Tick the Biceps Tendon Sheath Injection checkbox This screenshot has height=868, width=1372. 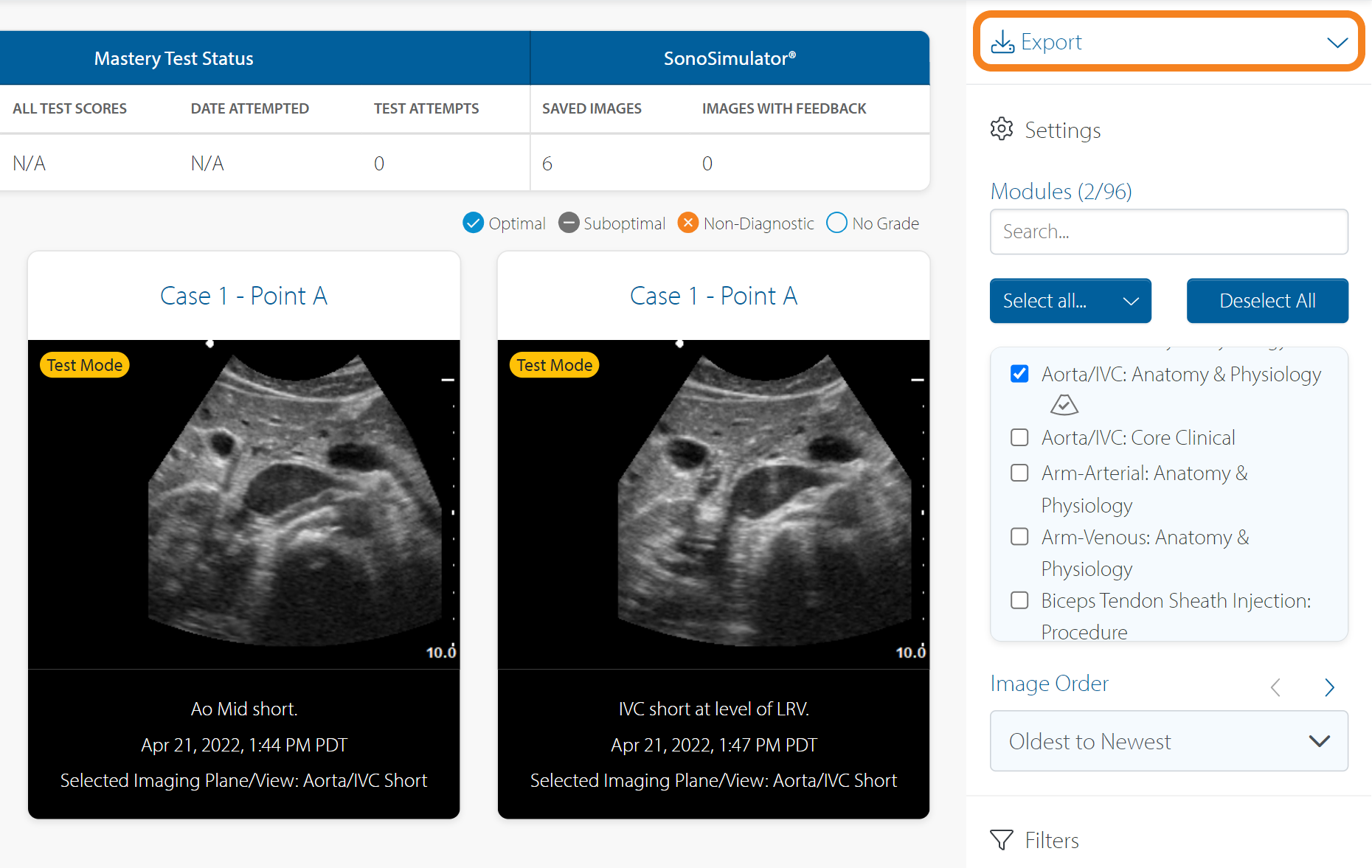[x=1019, y=600]
